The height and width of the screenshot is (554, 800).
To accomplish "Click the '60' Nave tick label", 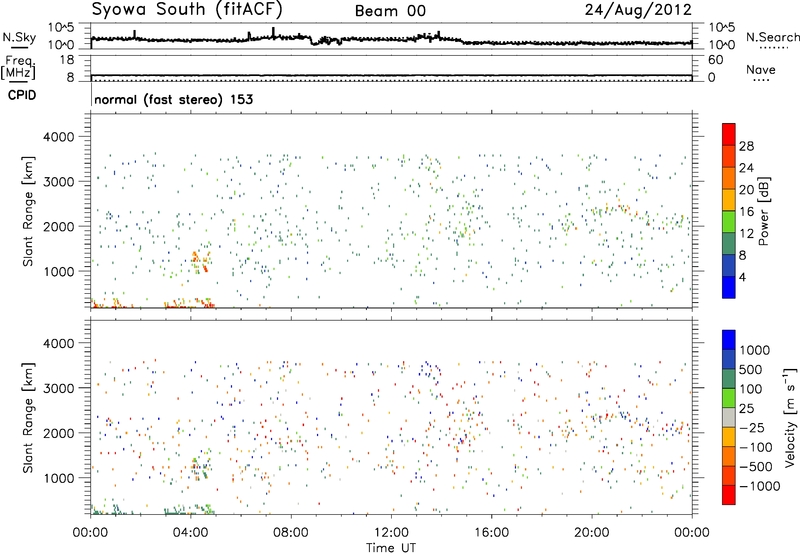I will point(715,60).
